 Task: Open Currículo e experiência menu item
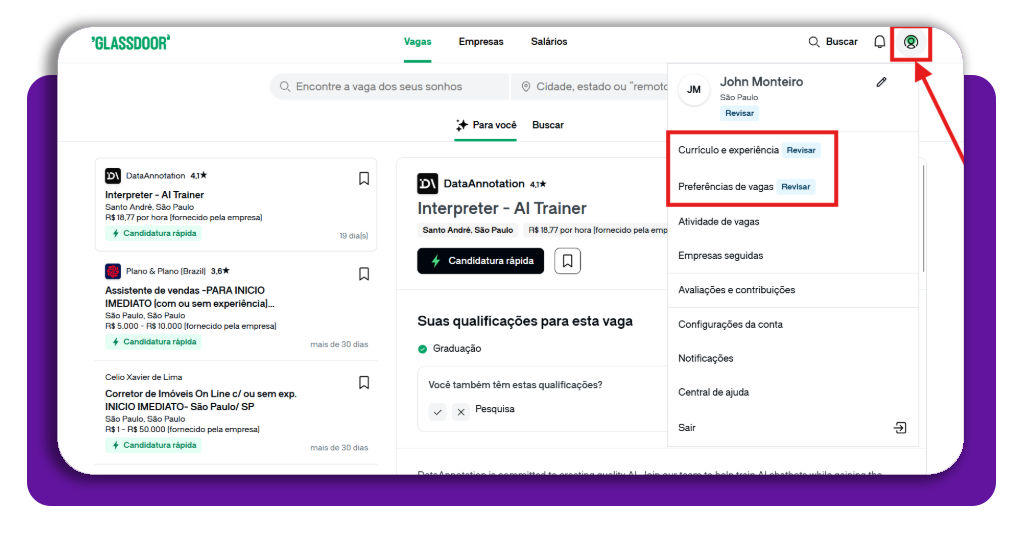coord(728,150)
